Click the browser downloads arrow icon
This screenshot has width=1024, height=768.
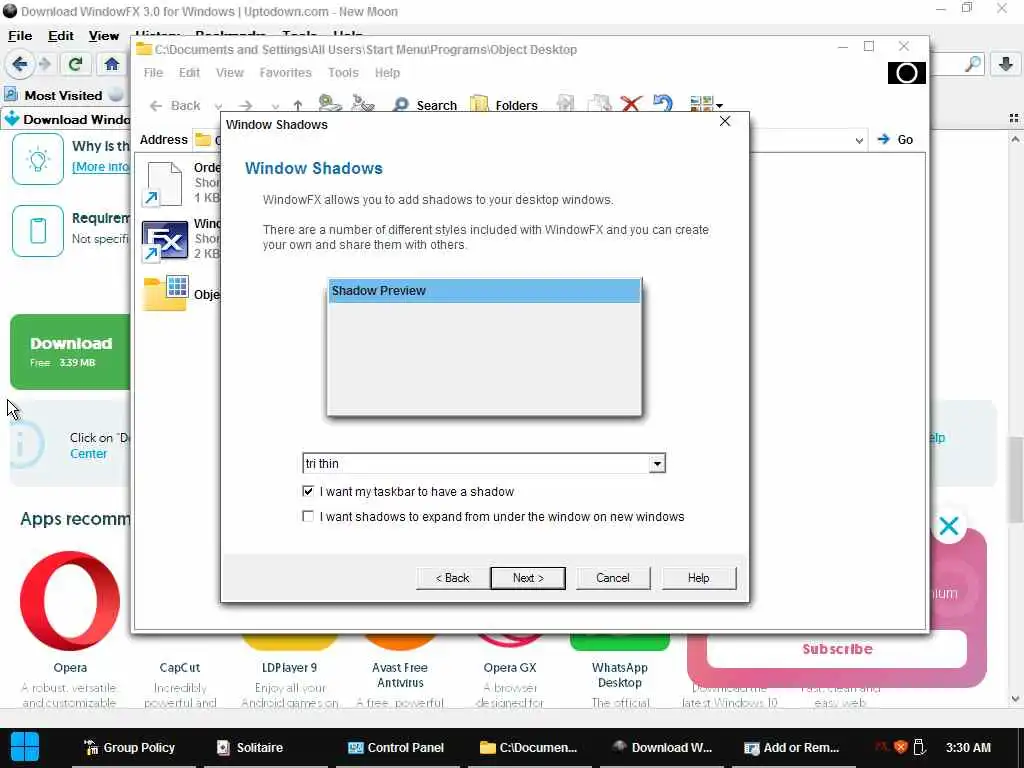[1006, 64]
